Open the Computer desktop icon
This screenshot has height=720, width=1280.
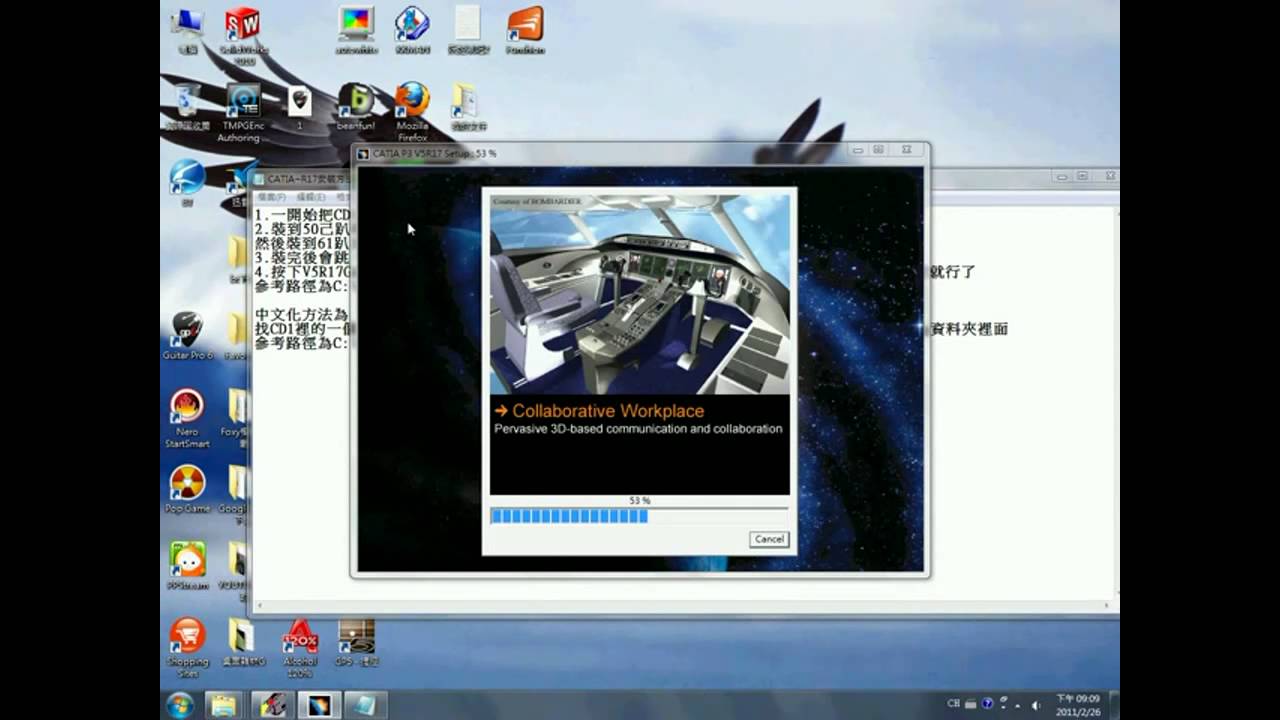tap(187, 30)
